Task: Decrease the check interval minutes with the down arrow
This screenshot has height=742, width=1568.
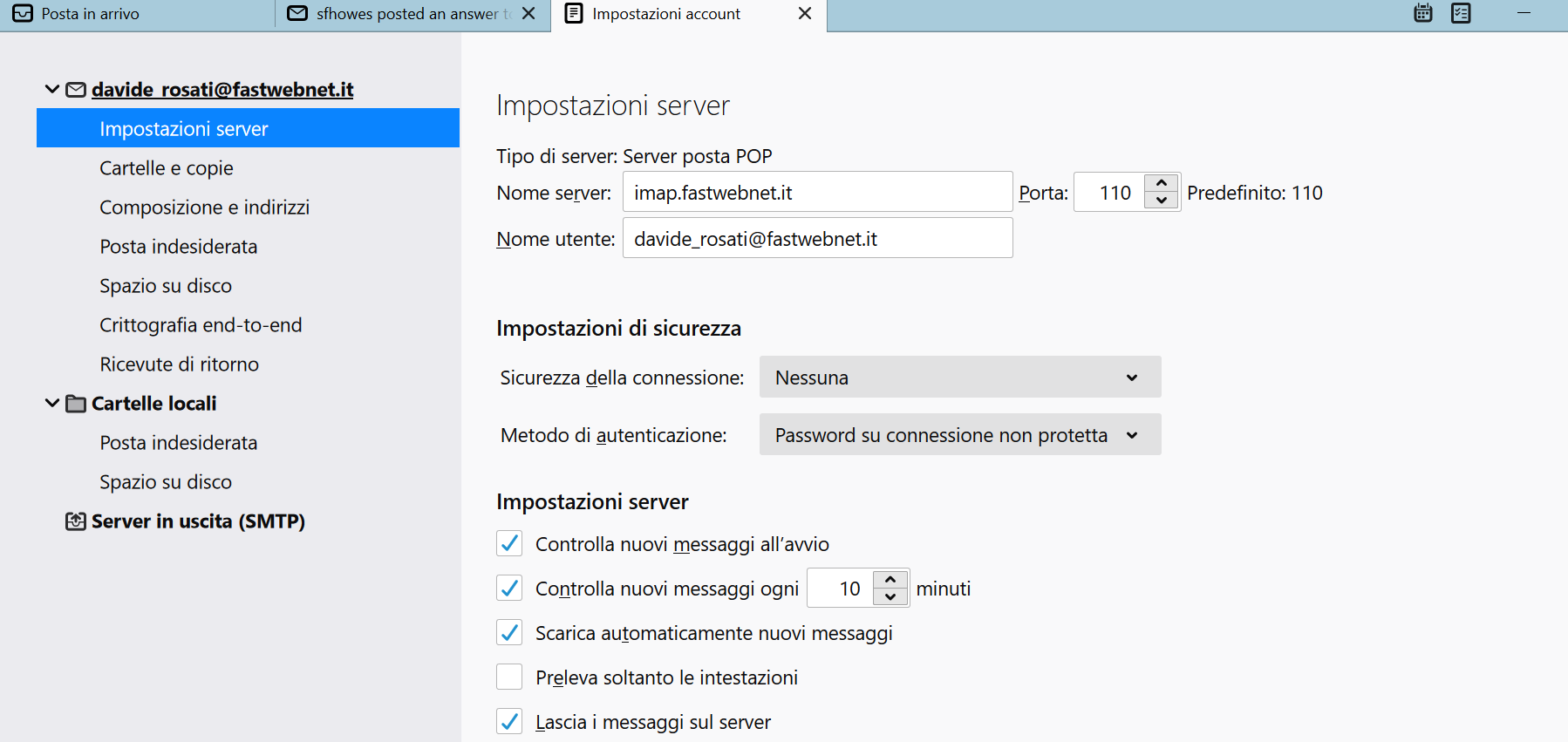Action: [890, 597]
